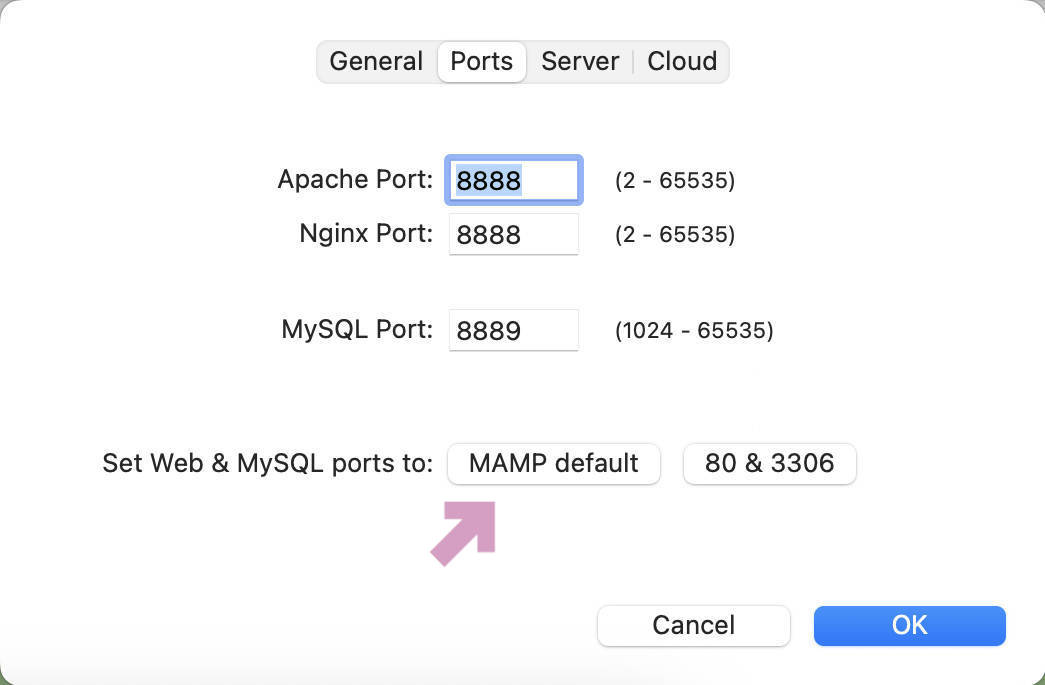This screenshot has height=685, width=1045.
Task: Click inside the MySQL Port field
Action: (x=513, y=330)
